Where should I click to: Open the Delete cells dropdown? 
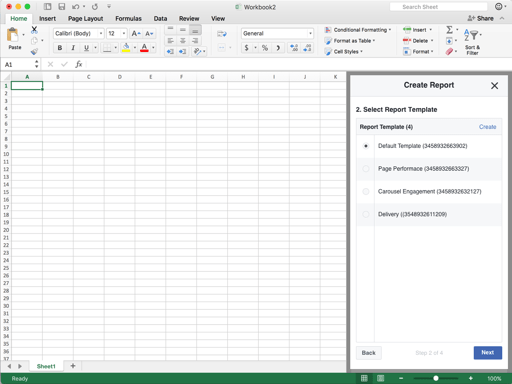418,41
